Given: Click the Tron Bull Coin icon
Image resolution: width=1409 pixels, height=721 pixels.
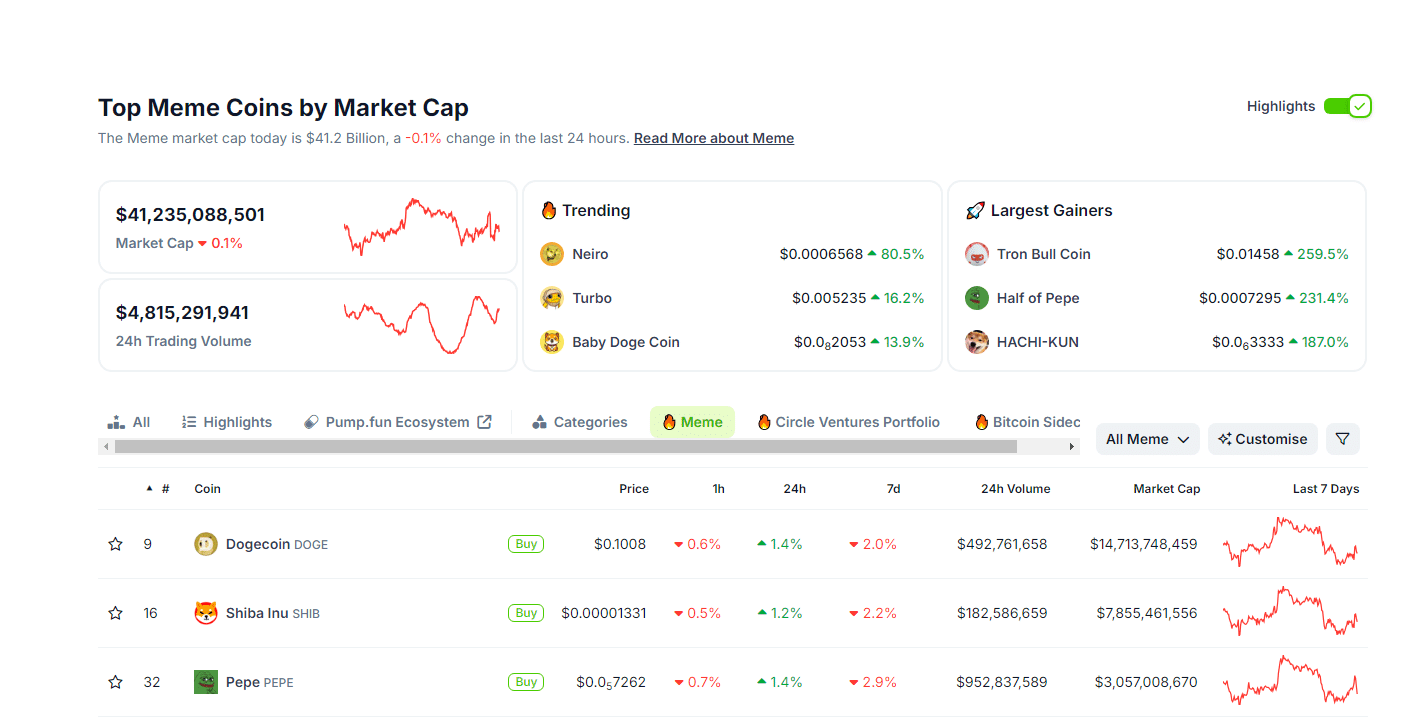Looking at the screenshot, I should coord(977,254).
